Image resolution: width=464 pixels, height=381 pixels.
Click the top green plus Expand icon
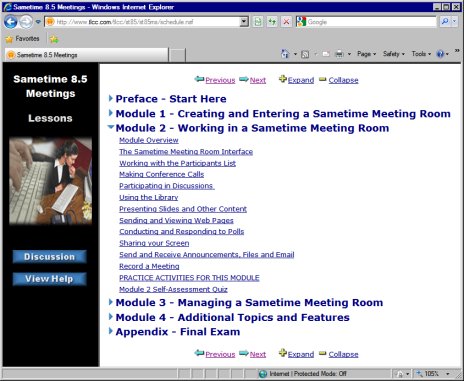283,79
